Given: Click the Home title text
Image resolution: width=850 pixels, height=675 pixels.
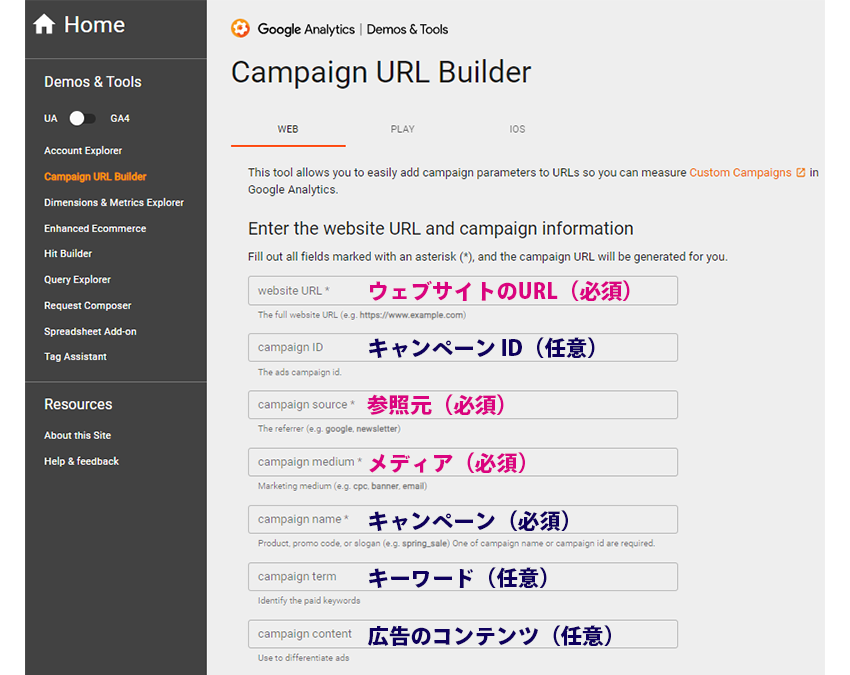Looking at the screenshot, I should click(x=94, y=24).
